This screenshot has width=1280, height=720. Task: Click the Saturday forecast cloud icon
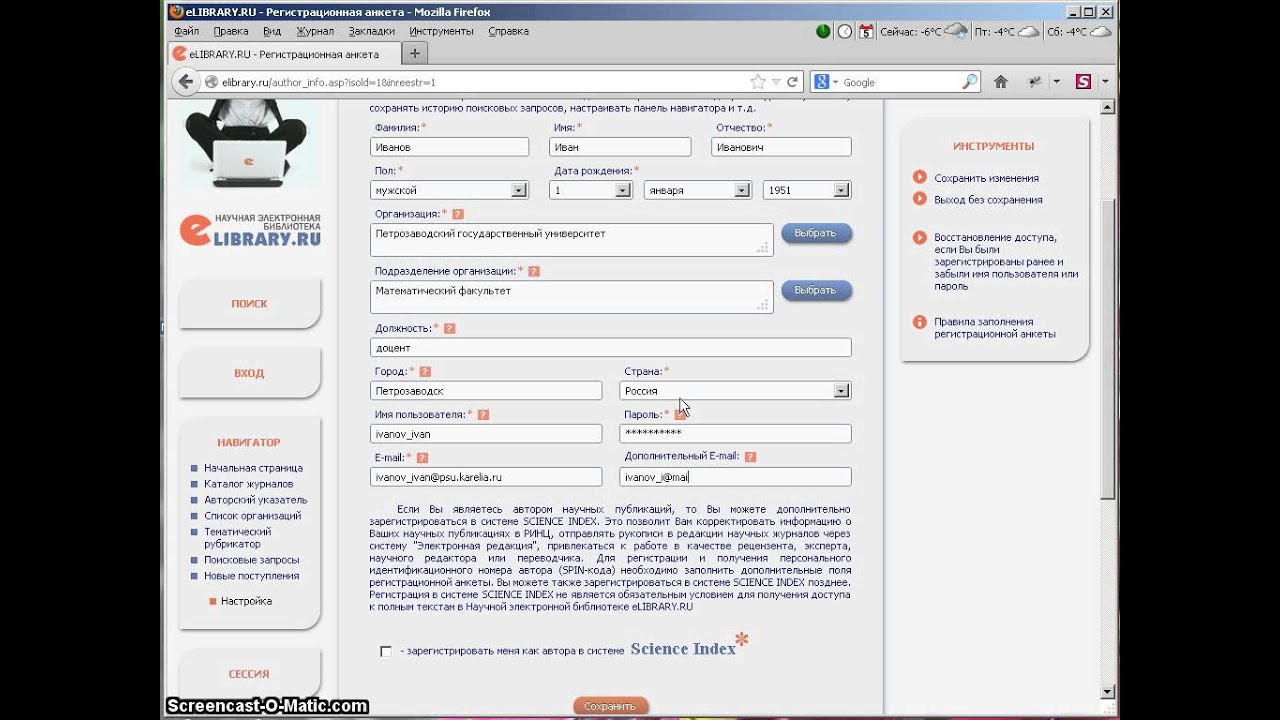click(1101, 31)
